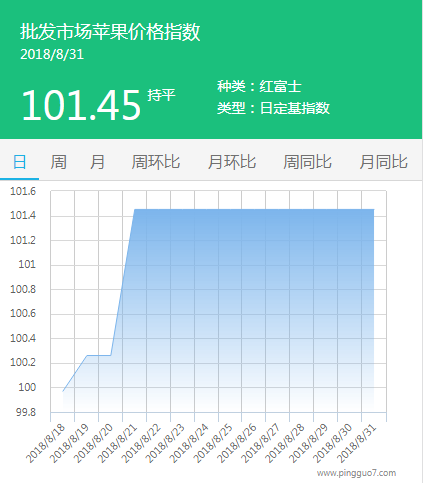Click the 99.8 y-axis label
This screenshot has height=483, width=423.
point(25,412)
